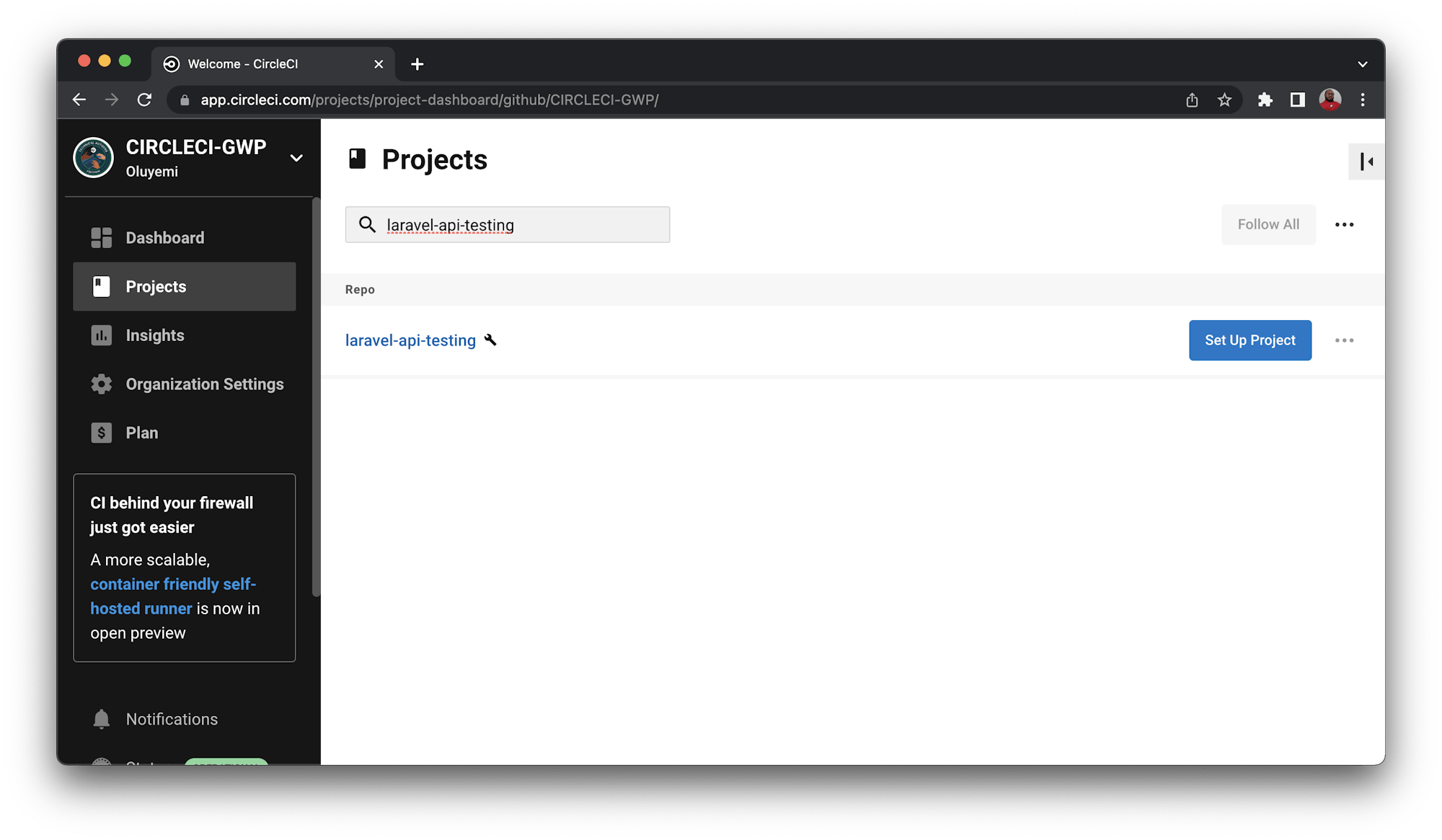Viewport: 1442px width, 840px height.
Task: Click the Set Up Project button
Action: 1249,340
